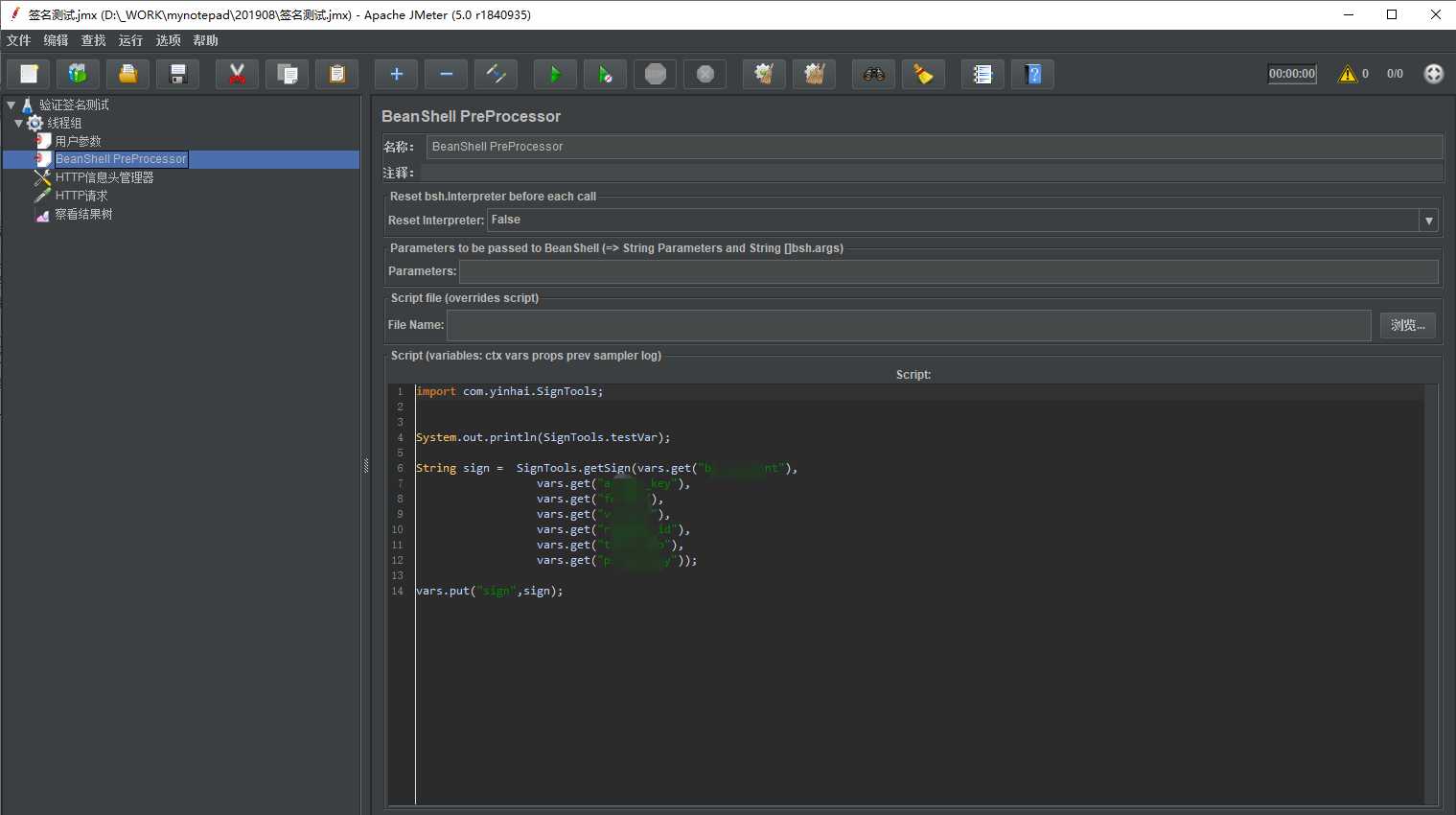Expand all with the plus icon
This screenshot has width=1456, height=815.
point(396,74)
